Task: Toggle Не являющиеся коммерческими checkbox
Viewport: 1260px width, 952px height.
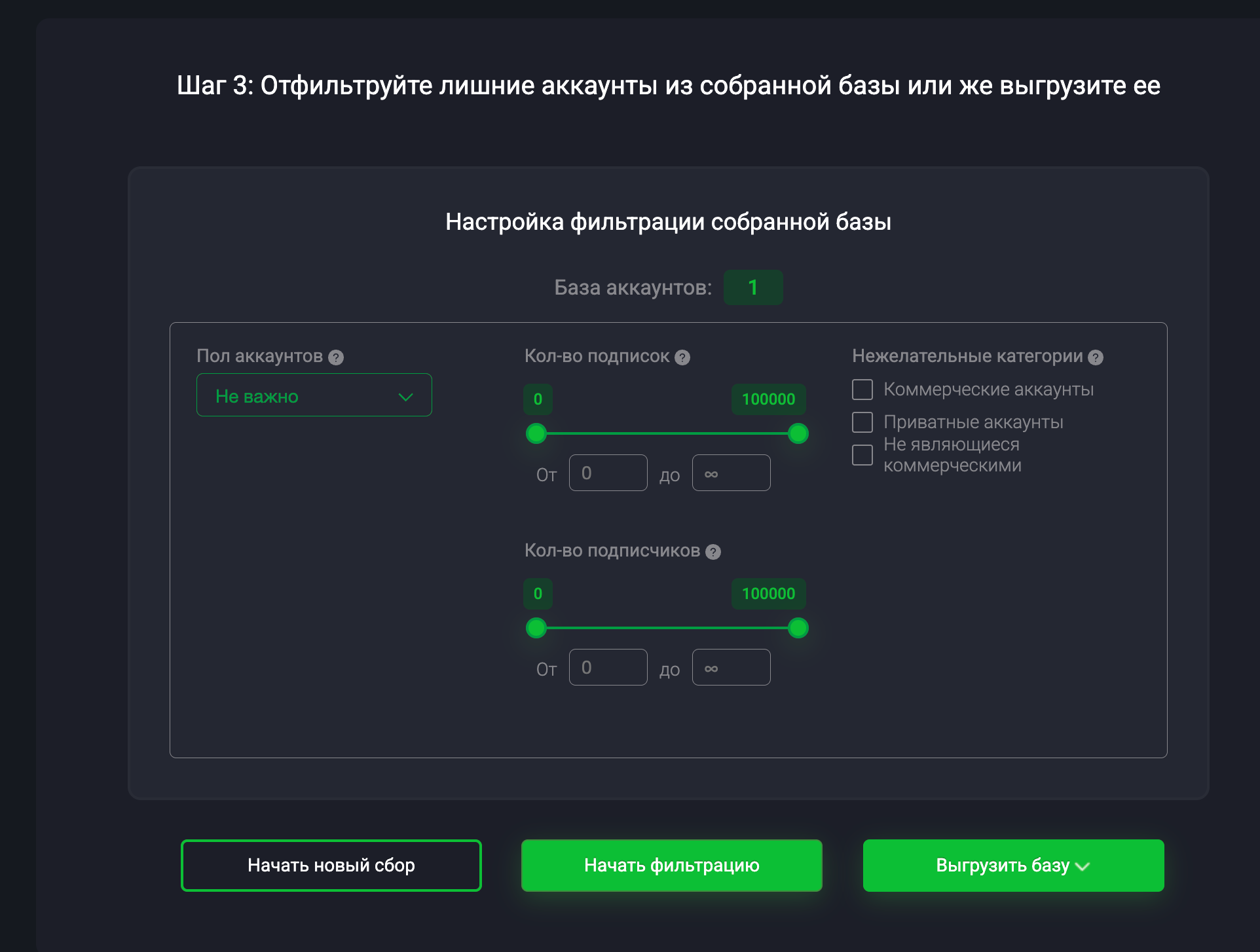Action: (862, 455)
